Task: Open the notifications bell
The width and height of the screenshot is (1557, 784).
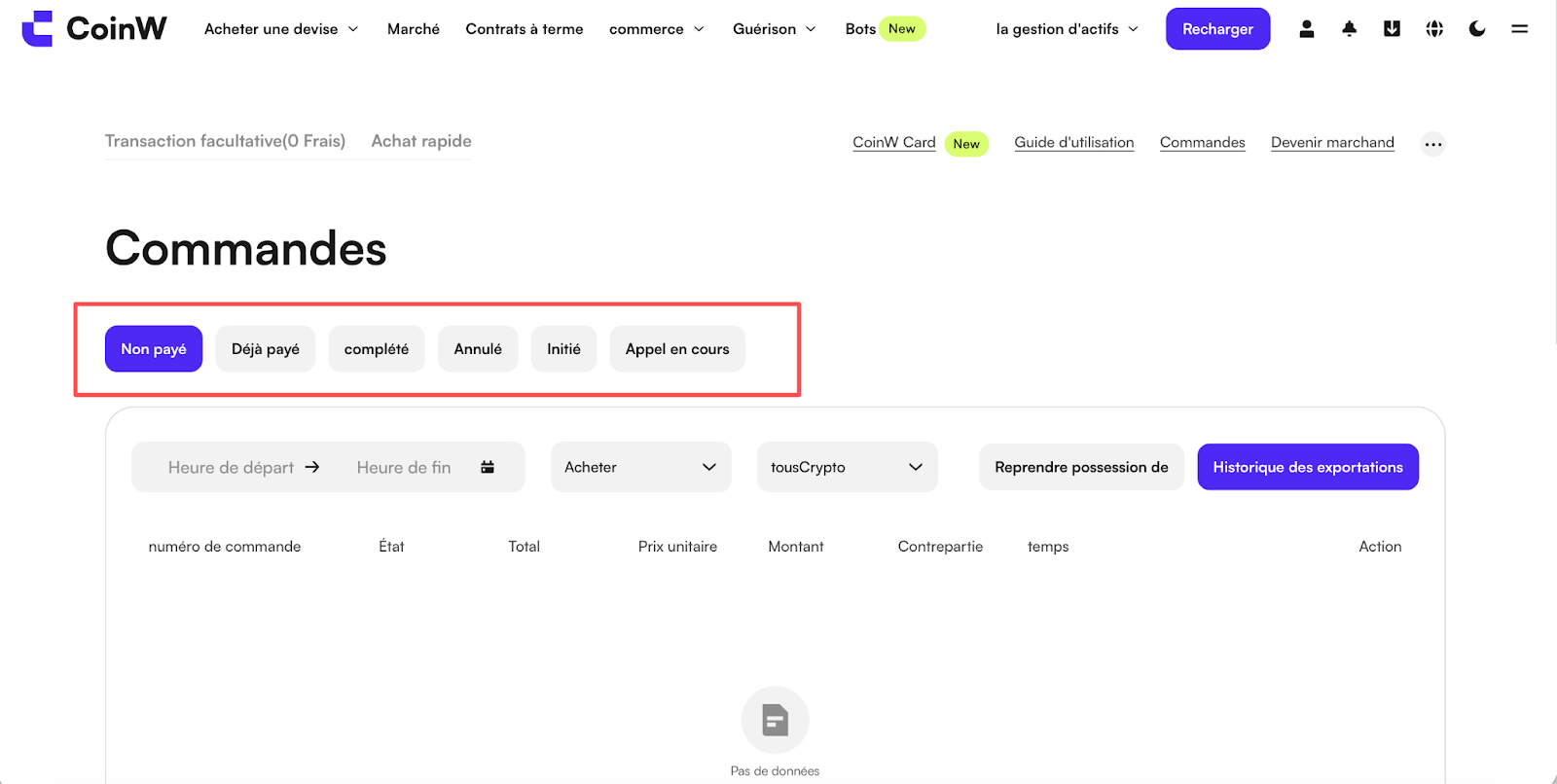Action: point(1349,29)
